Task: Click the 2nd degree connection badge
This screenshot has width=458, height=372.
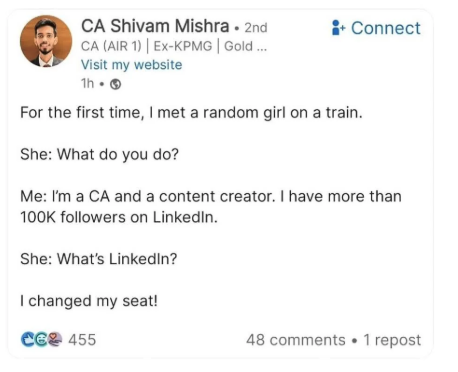Action: [256, 28]
